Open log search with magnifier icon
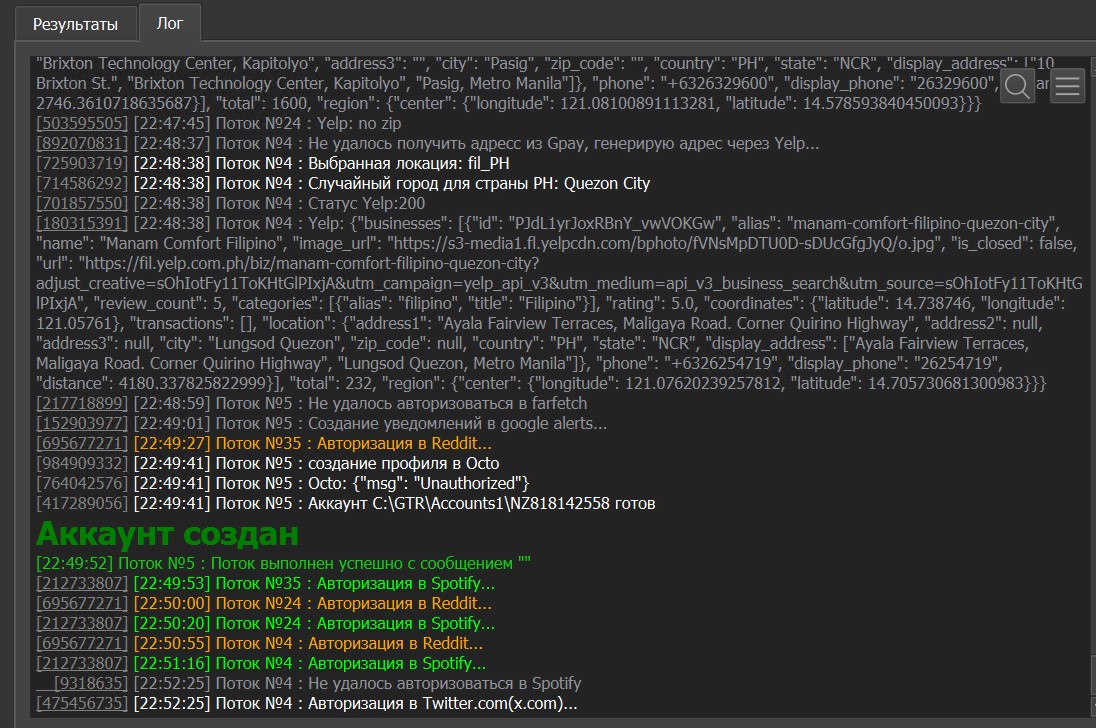 pos(1018,87)
